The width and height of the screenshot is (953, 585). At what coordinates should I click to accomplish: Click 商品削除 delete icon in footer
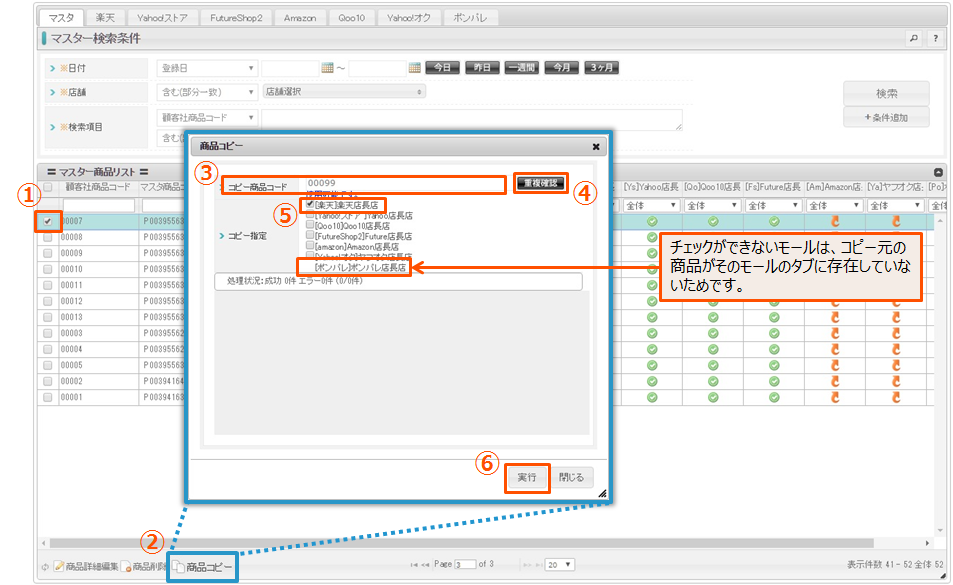126,566
